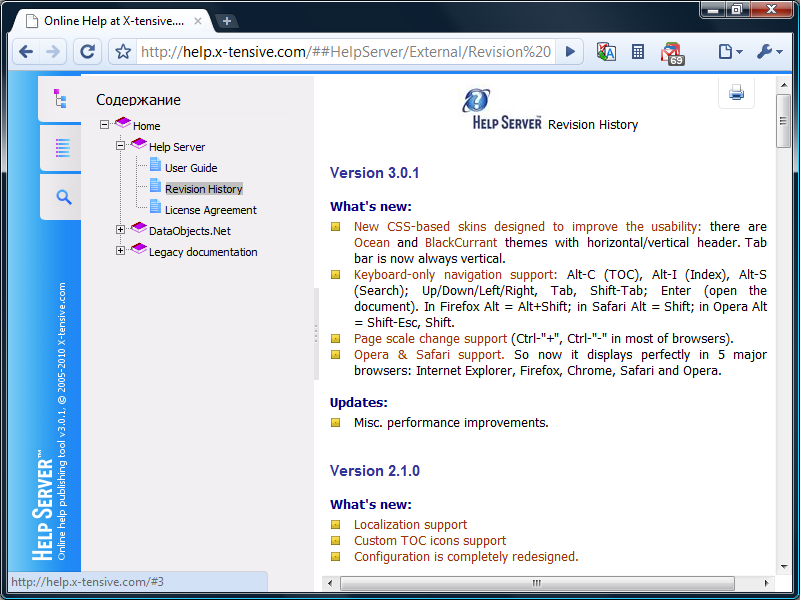Click the Ocean theme text
This screenshot has width=800, height=600.
coord(372,242)
